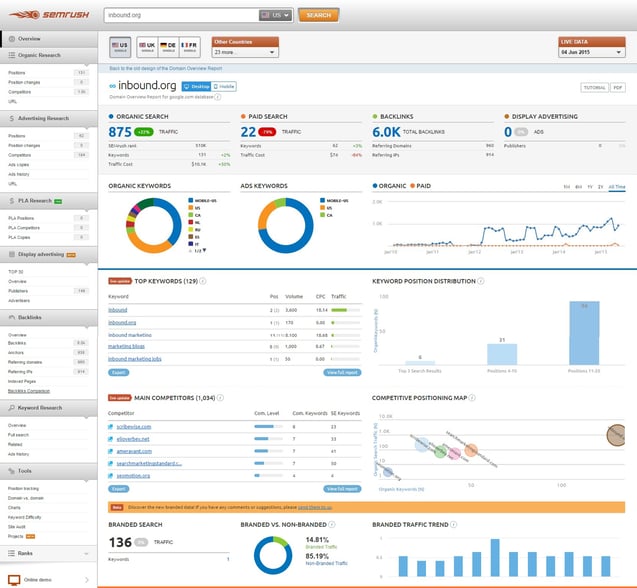Click the Tools wrench icon
This screenshot has width=637, height=588.
(x=12, y=471)
